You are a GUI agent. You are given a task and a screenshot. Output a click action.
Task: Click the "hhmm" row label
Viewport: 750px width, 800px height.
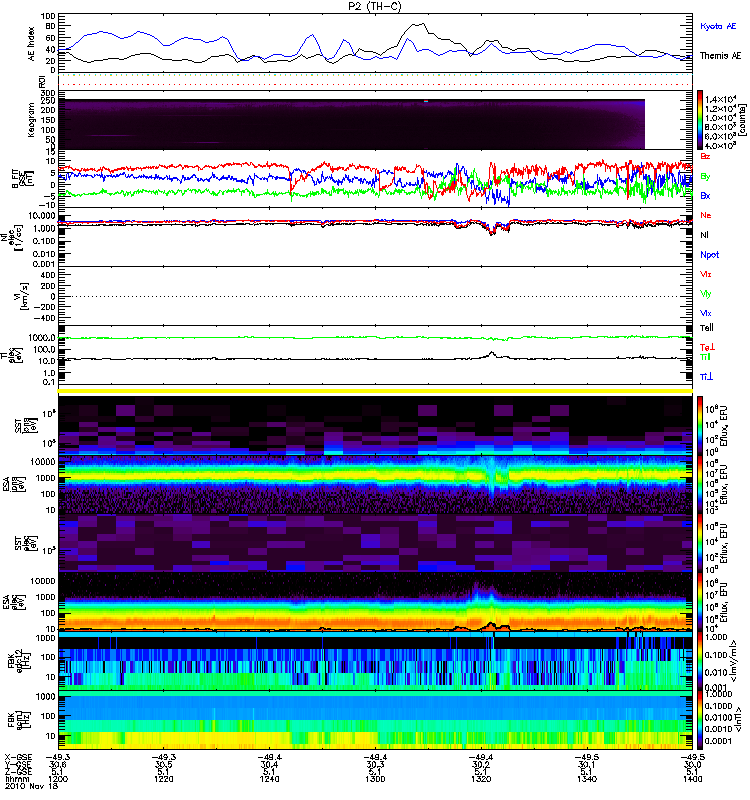(15, 779)
